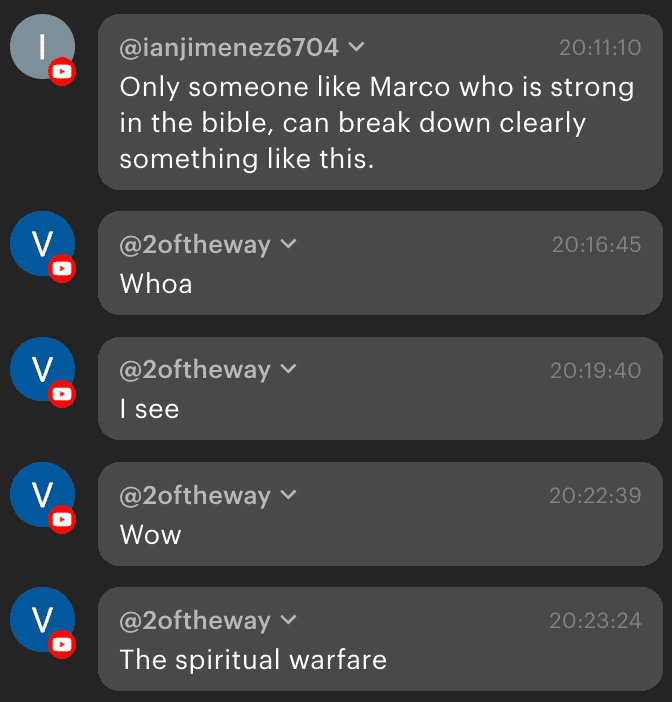Open the chevron menu on "The spiritual warfare" message
This screenshot has width=672, height=702.
click(x=288, y=621)
